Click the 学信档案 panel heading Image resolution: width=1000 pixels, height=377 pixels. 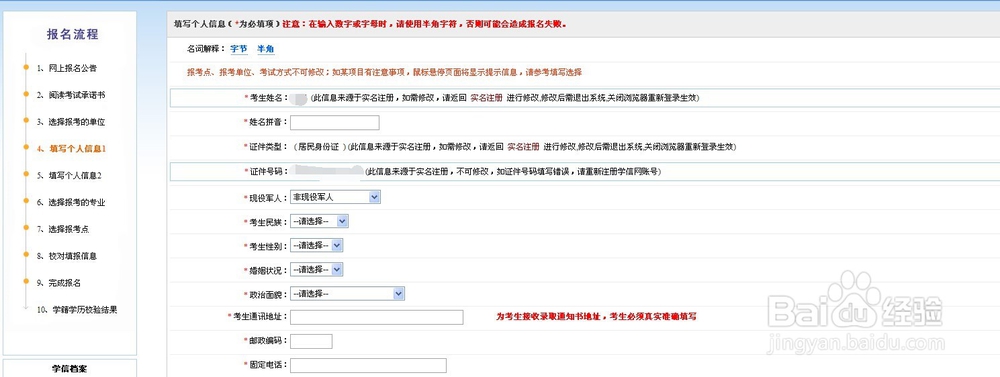[69, 368]
